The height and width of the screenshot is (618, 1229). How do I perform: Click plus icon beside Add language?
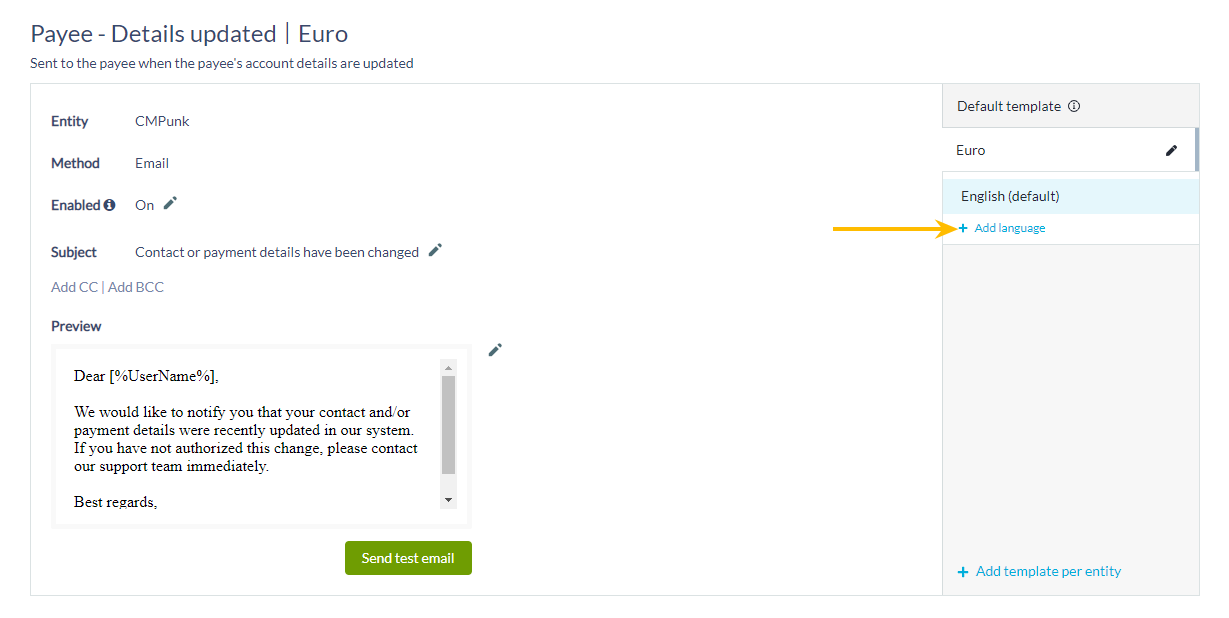click(x=963, y=228)
